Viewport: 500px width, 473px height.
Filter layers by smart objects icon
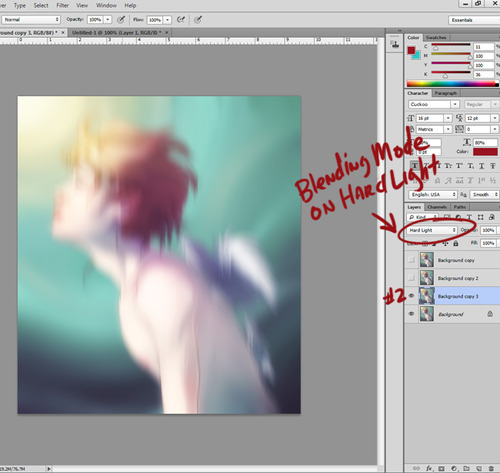[491, 217]
